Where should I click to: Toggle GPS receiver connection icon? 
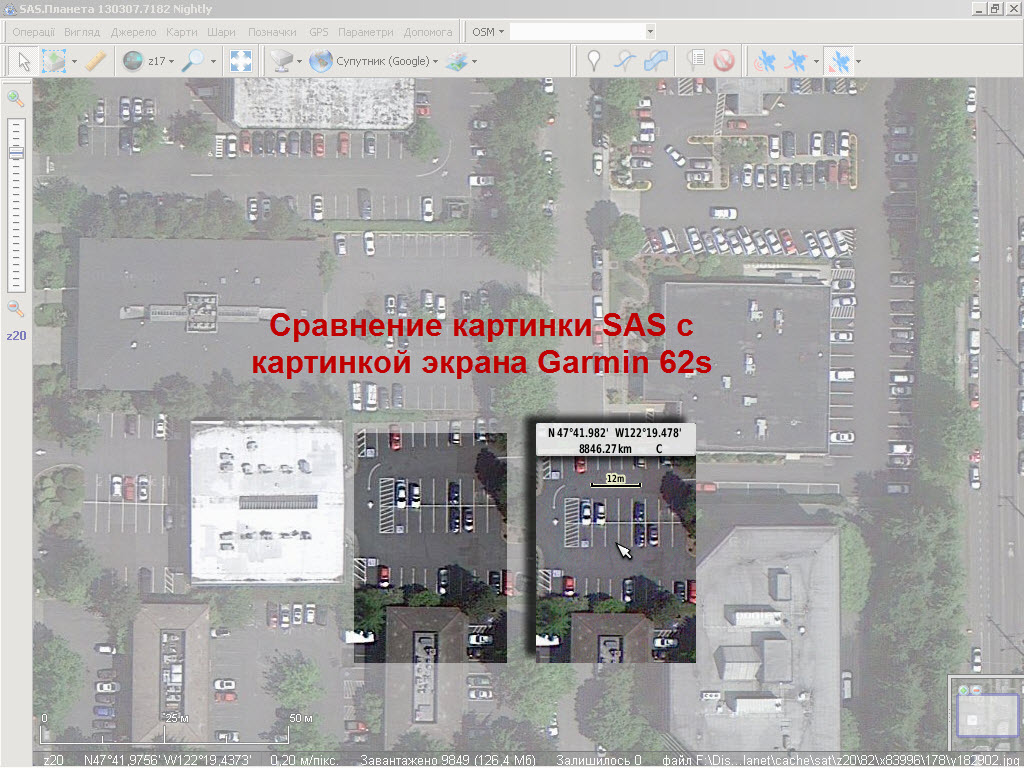coord(765,61)
